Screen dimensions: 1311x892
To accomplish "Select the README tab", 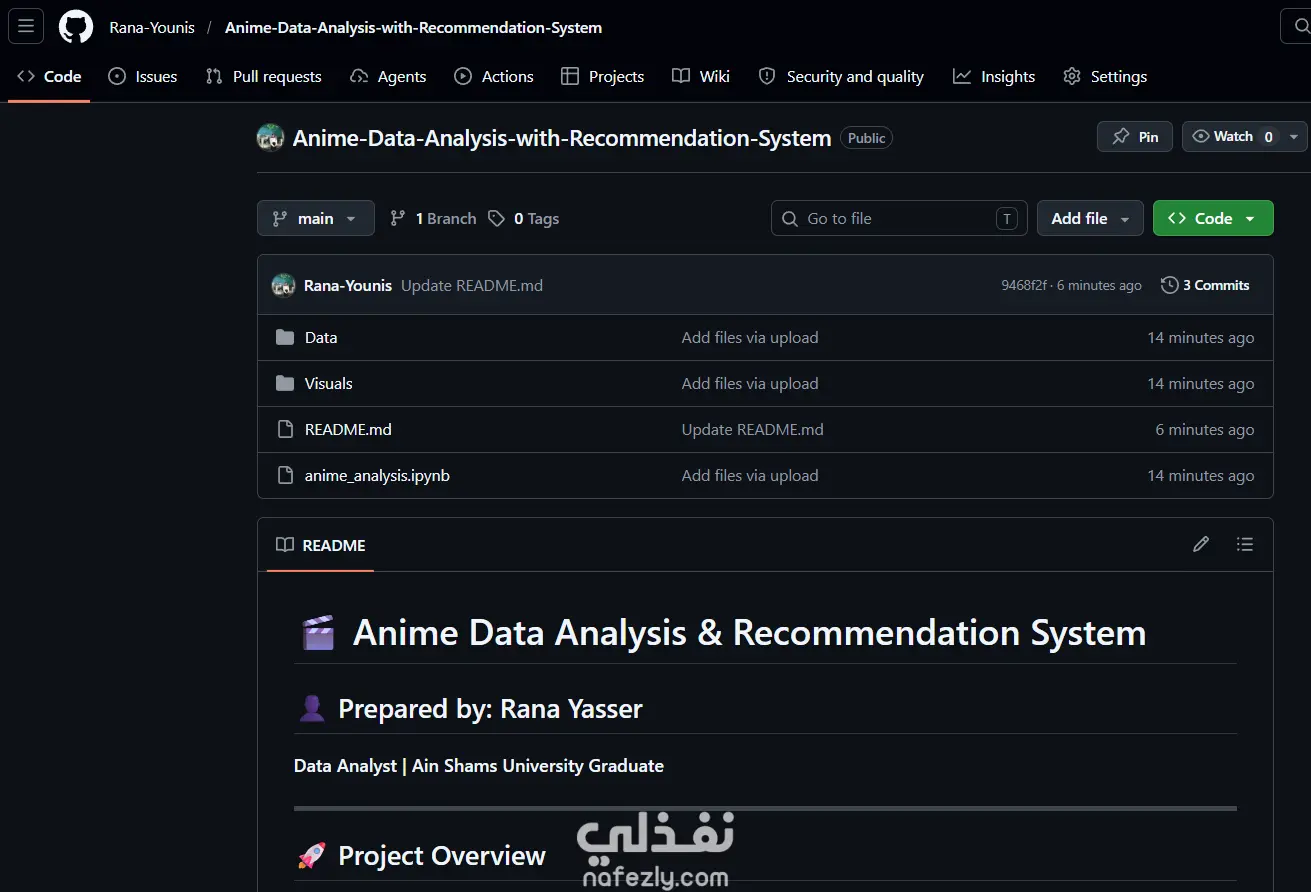I will coord(321,545).
